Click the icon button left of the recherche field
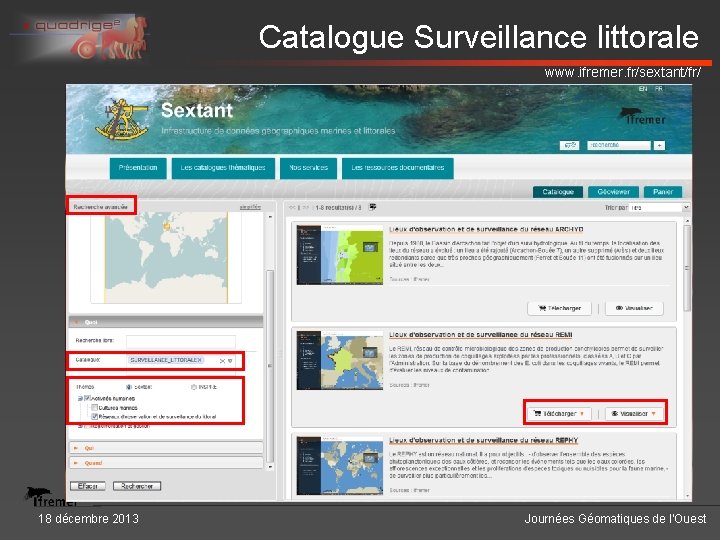Viewport: 720px width, 540px height. point(569,145)
